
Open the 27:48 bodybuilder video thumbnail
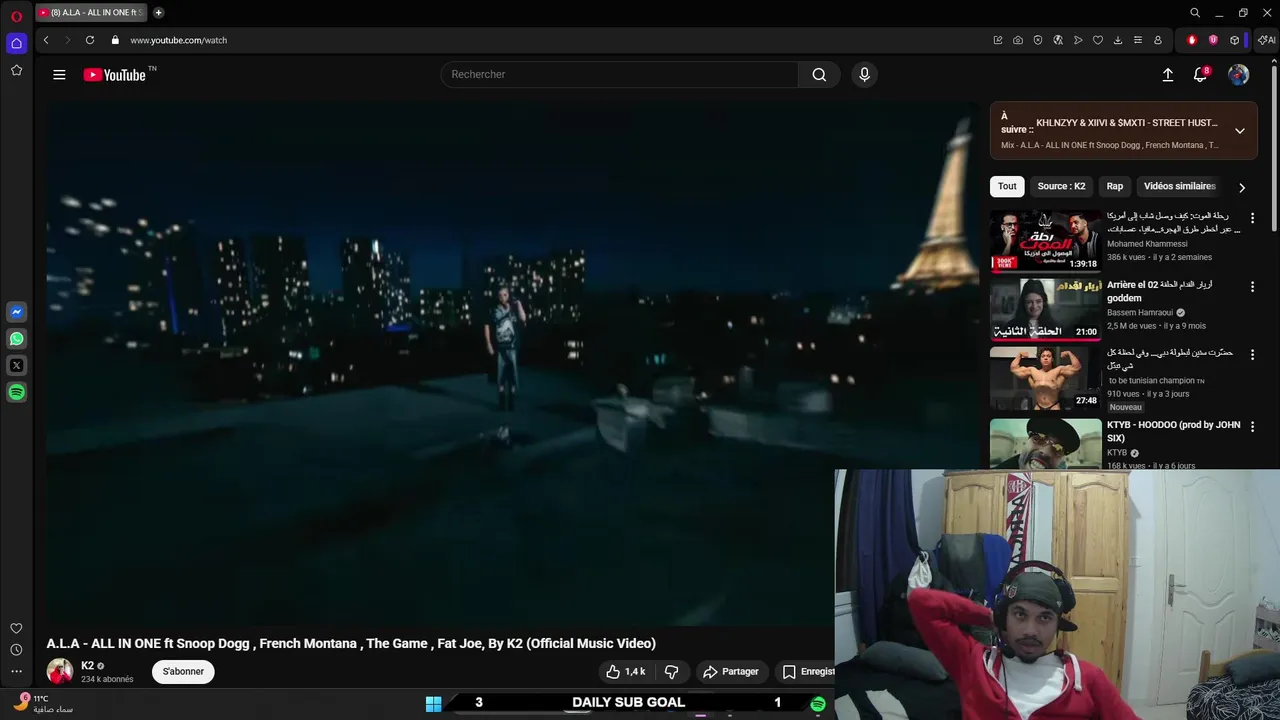pos(1045,378)
